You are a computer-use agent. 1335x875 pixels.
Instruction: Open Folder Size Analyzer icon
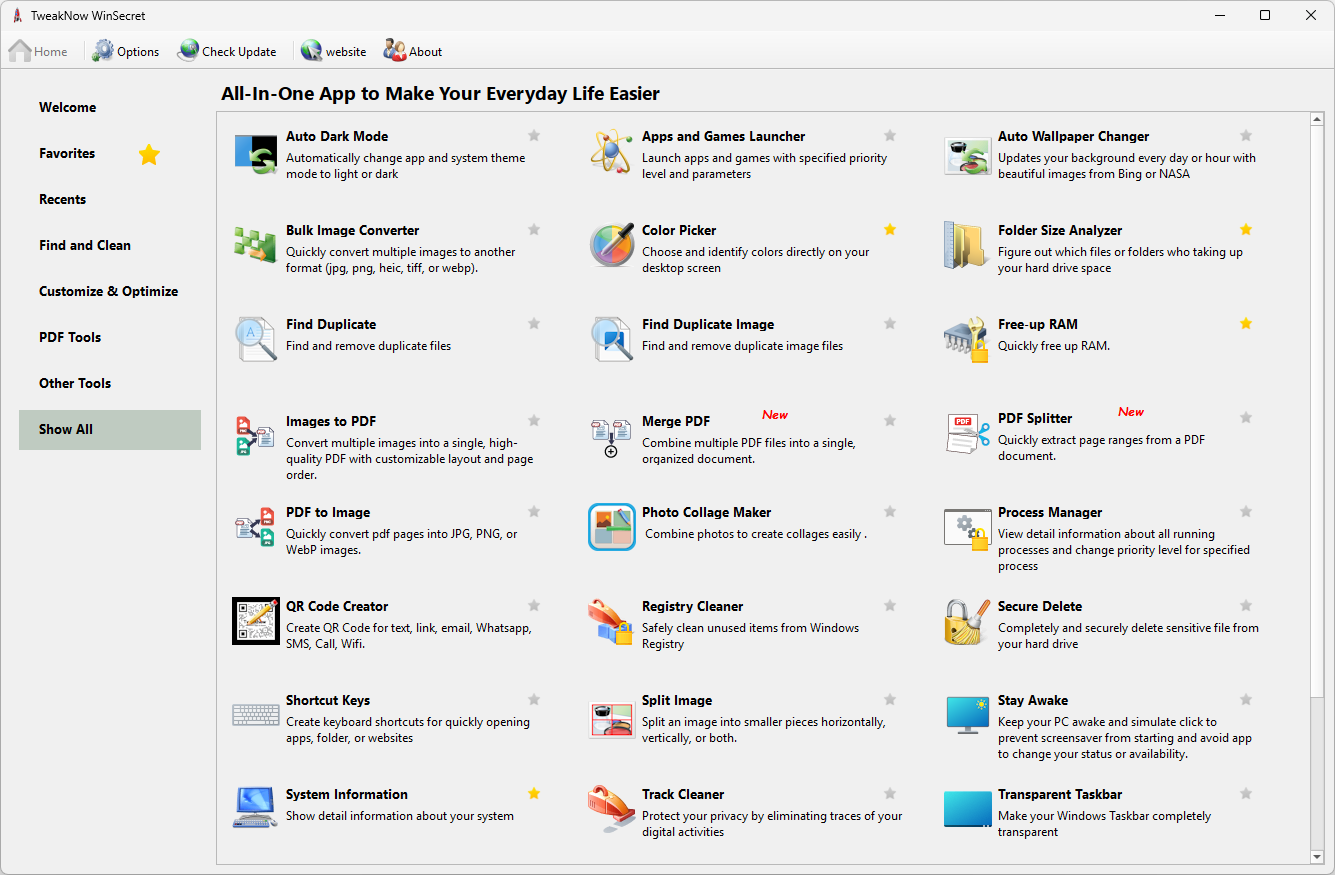coord(967,246)
